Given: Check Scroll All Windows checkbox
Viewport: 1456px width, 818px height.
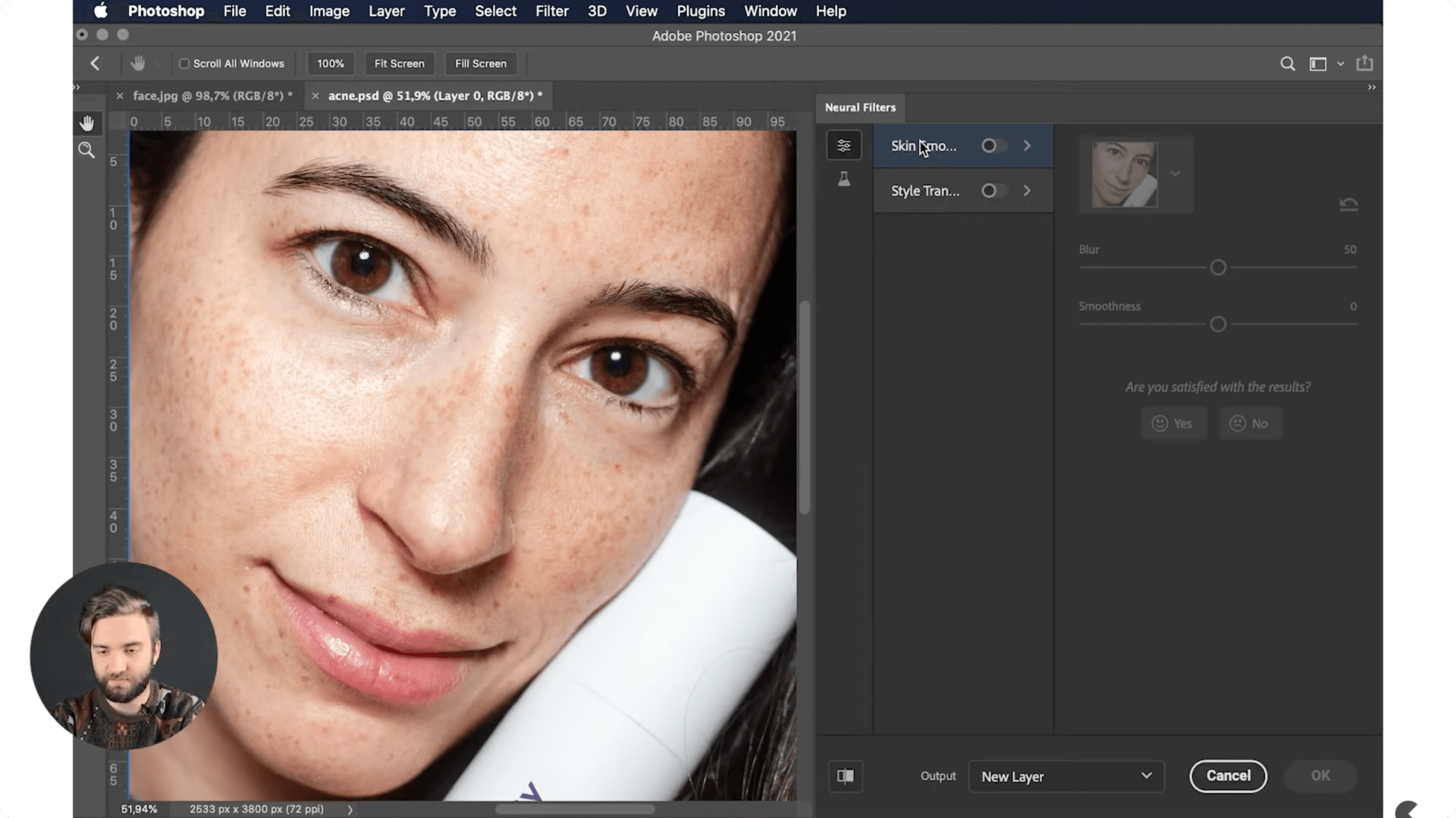Looking at the screenshot, I should [184, 63].
